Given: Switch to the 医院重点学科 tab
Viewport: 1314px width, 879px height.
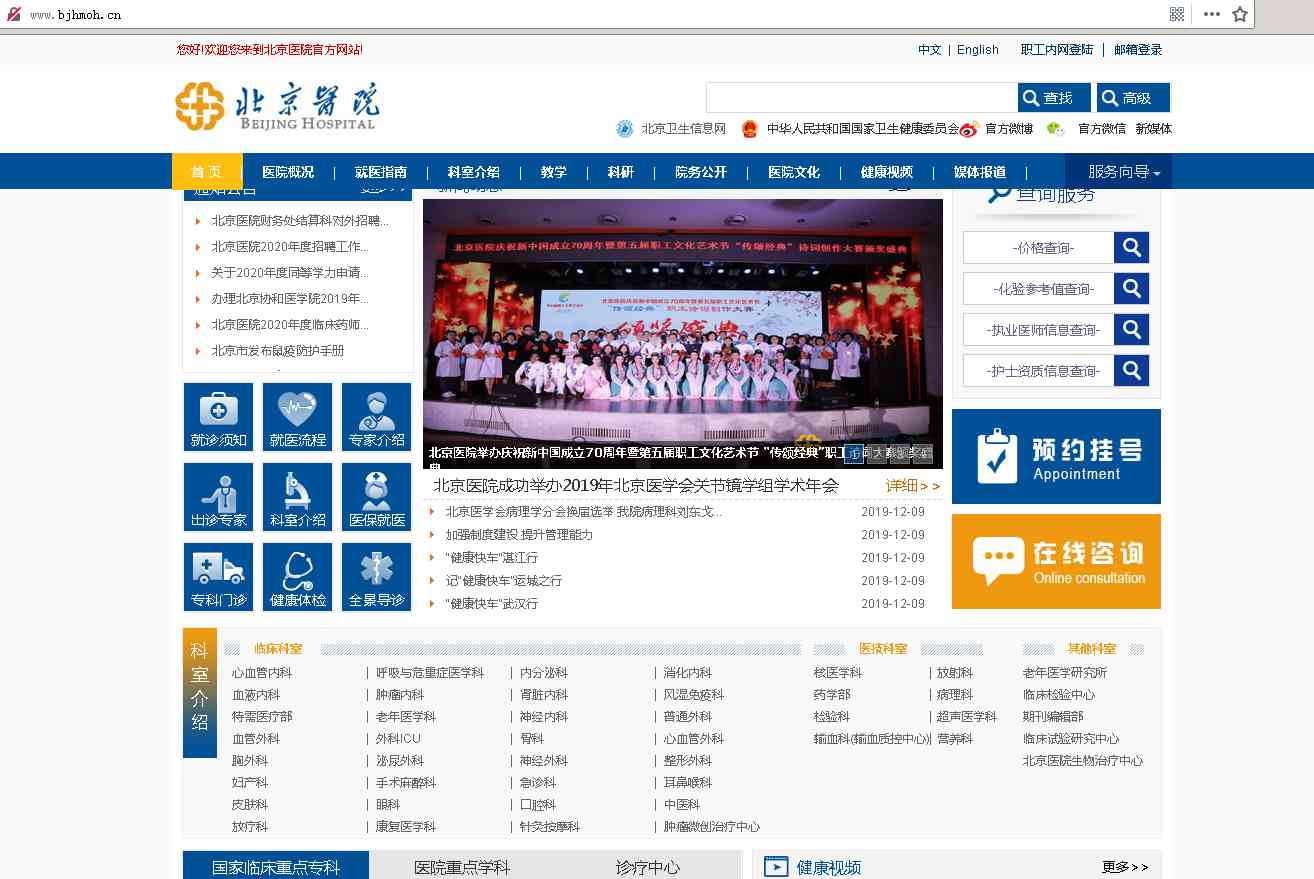Looking at the screenshot, I should 462,867.
